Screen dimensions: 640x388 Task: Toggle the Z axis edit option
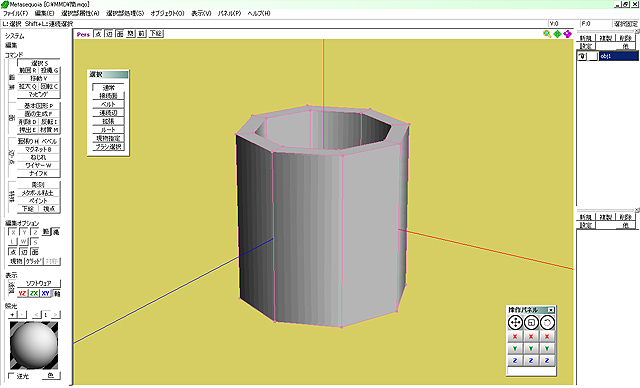[35, 232]
